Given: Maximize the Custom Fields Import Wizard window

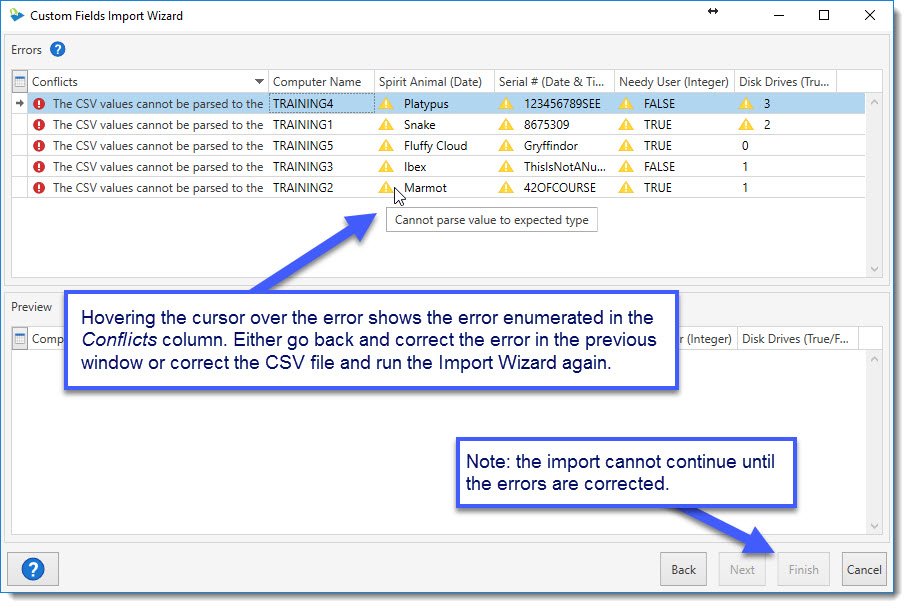Looking at the screenshot, I should pos(824,15).
